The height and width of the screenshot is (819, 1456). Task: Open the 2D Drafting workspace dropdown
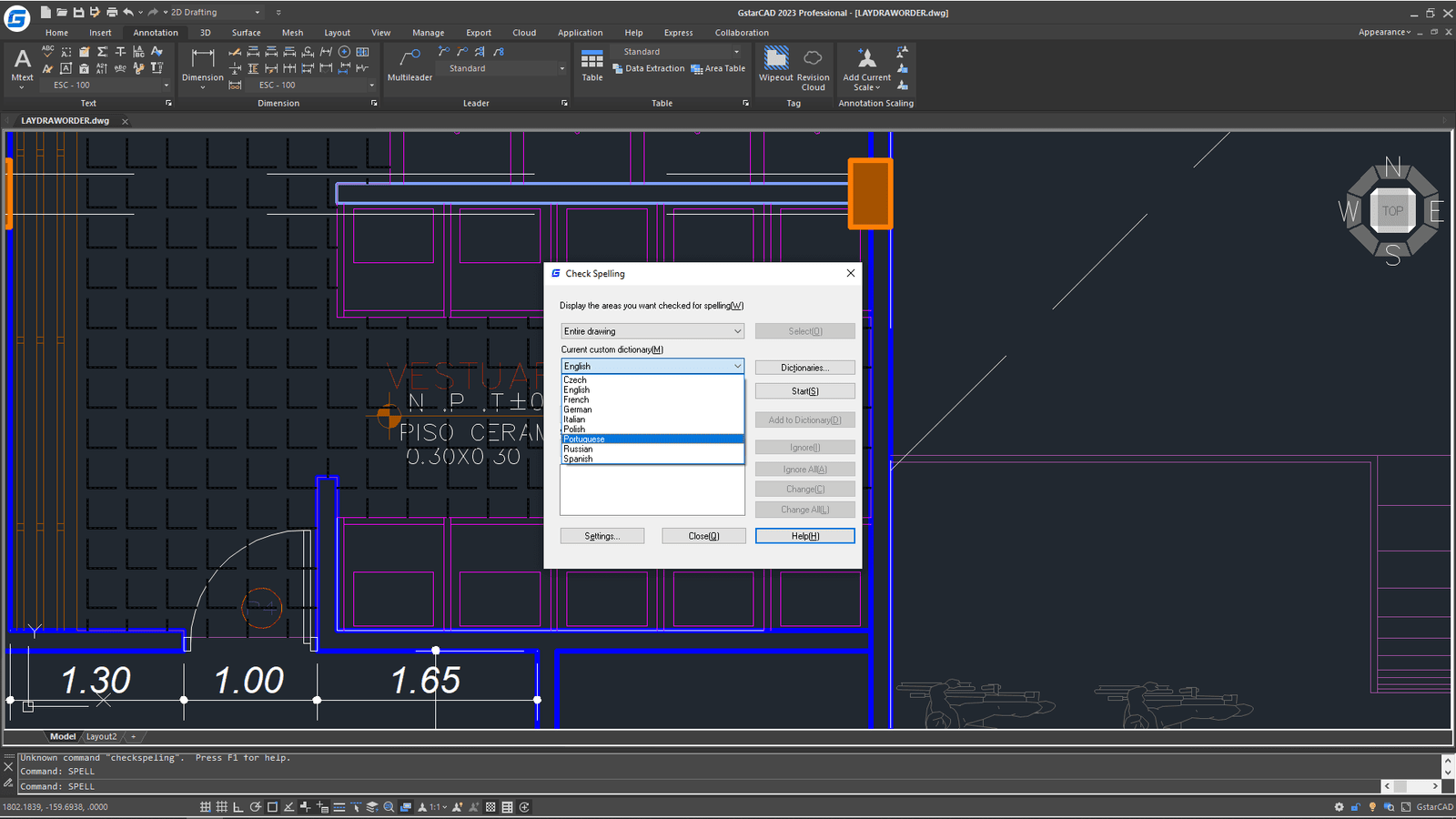(x=258, y=13)
